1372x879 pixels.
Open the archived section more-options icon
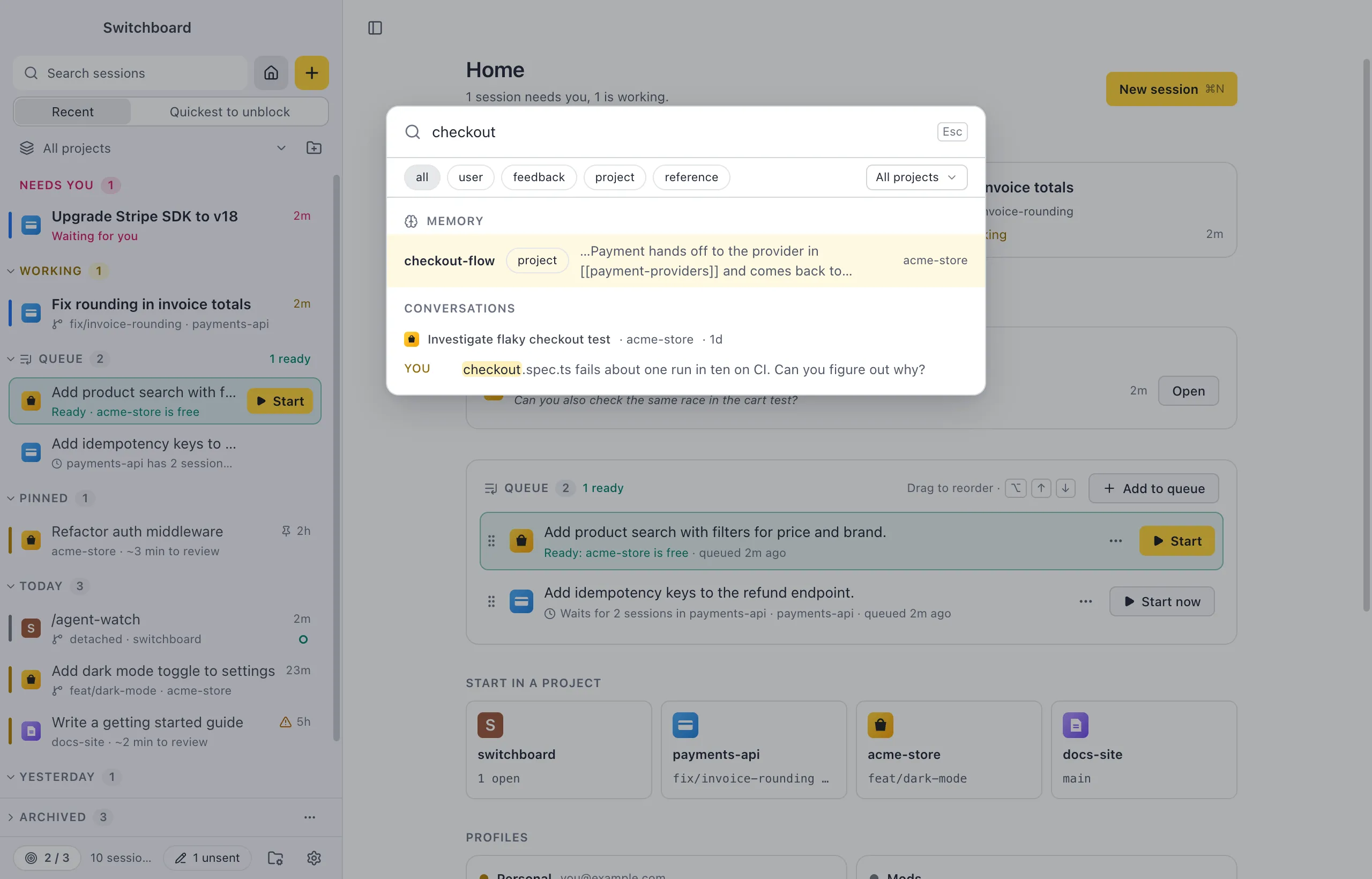tap(309, 817)
